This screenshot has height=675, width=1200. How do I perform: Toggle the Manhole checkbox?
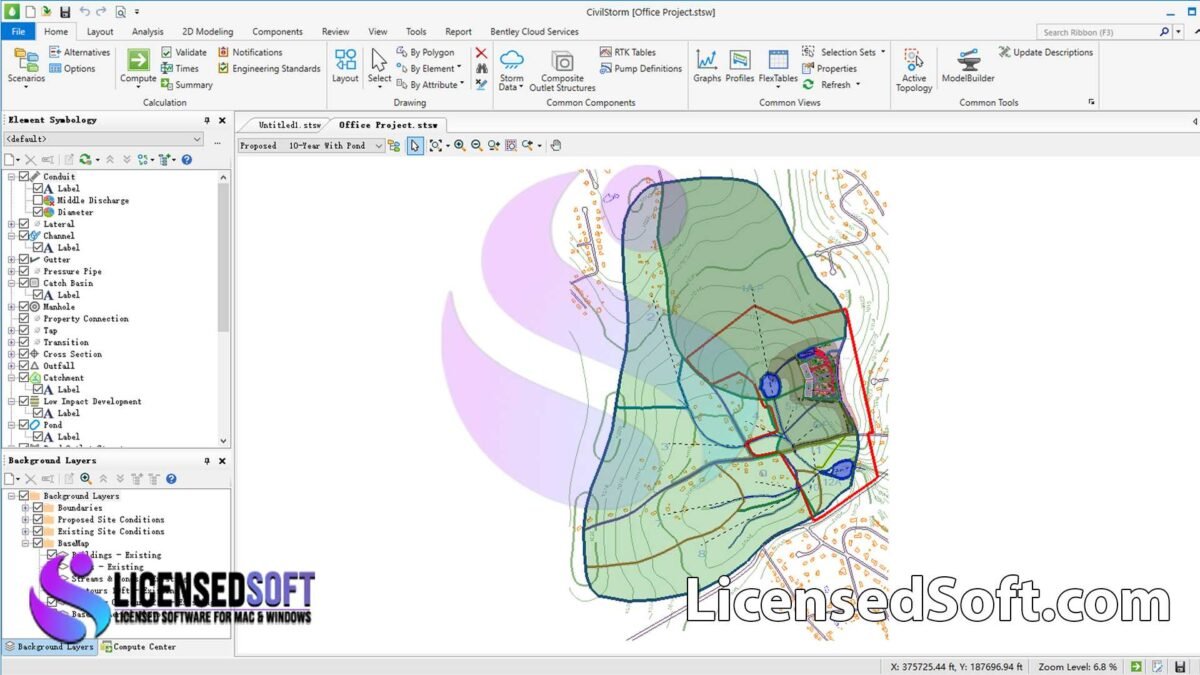24,307
